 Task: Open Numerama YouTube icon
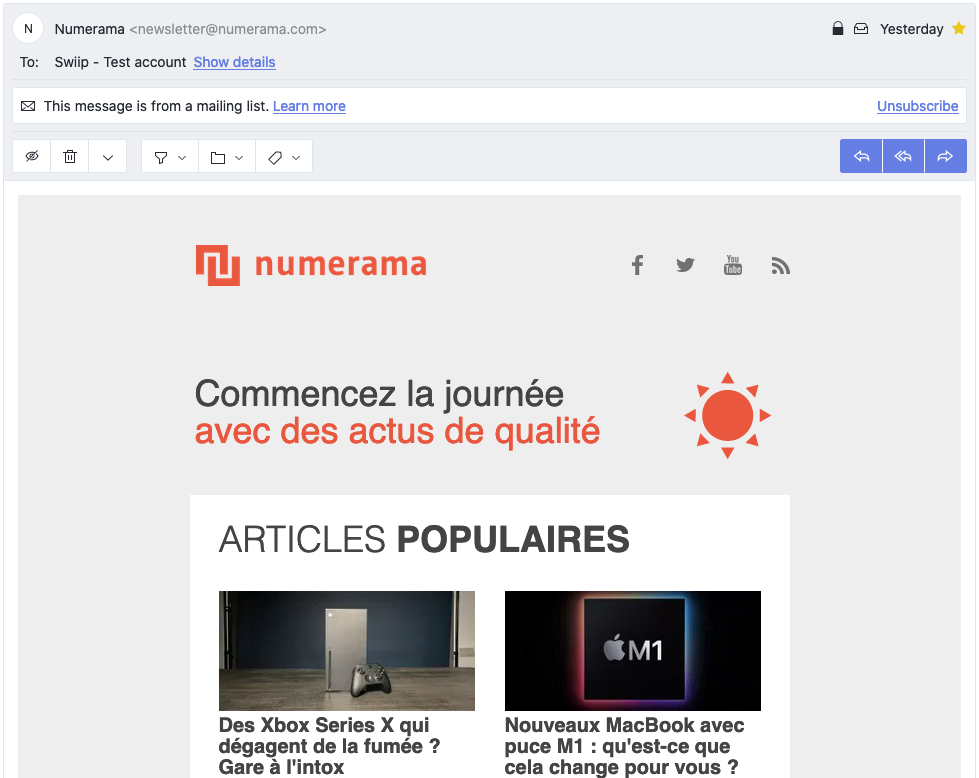(x=733, y=265)
